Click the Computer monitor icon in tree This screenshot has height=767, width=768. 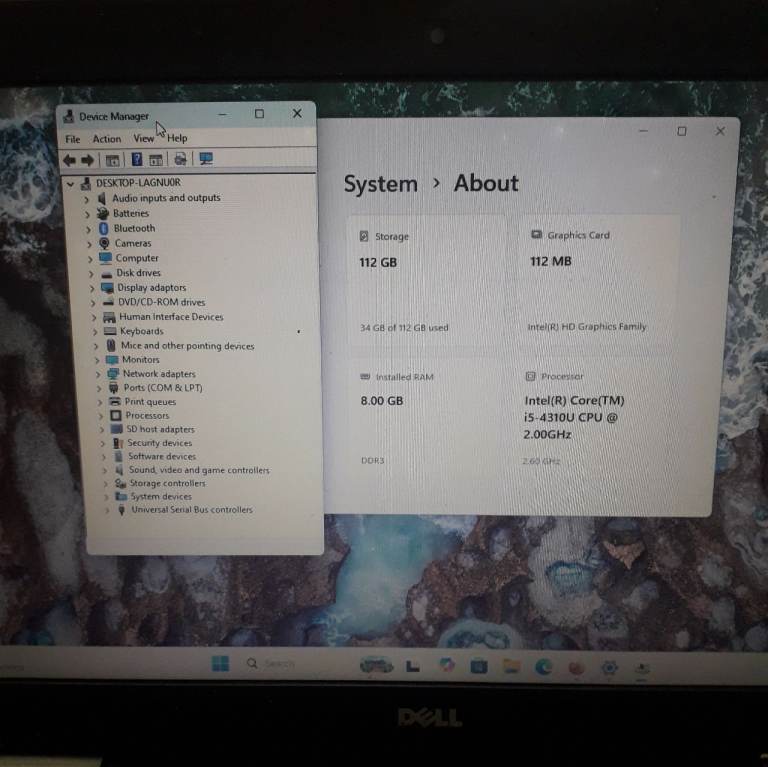pos(105,258)
